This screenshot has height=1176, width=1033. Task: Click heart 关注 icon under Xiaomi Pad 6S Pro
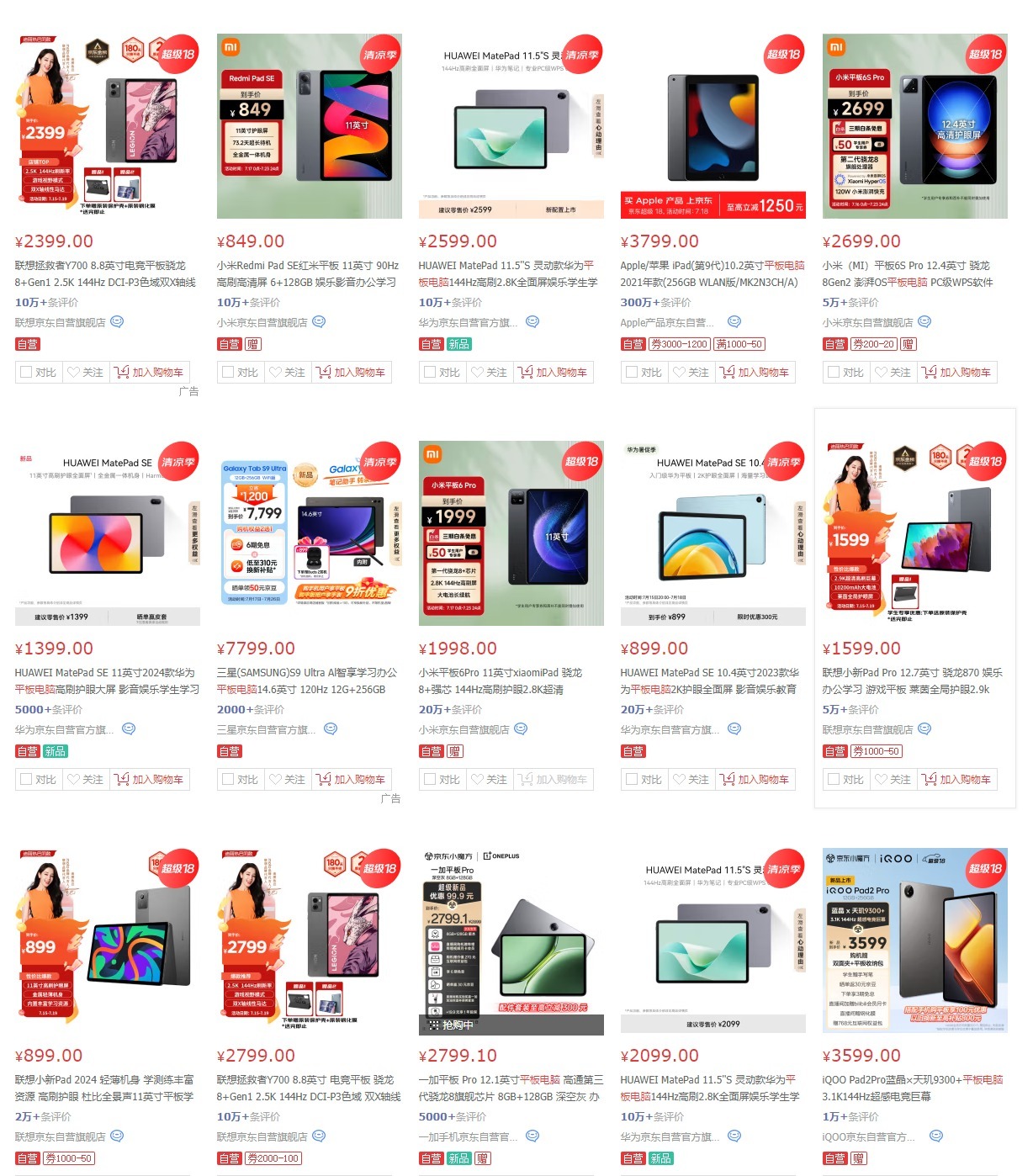[x=881, y=372]
